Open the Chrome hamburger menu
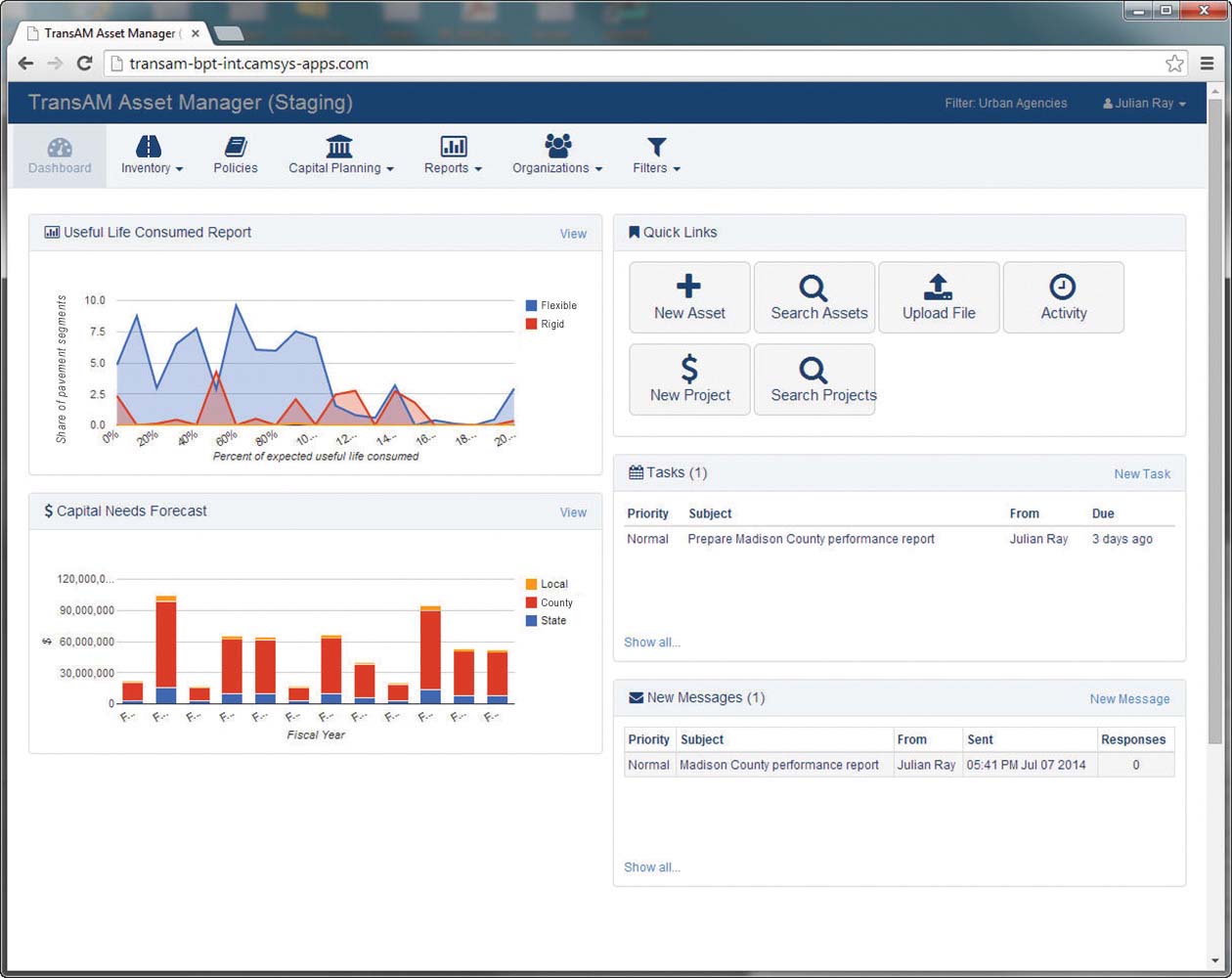Viewport: 1232px width, 978px height. coord(1207,64)
